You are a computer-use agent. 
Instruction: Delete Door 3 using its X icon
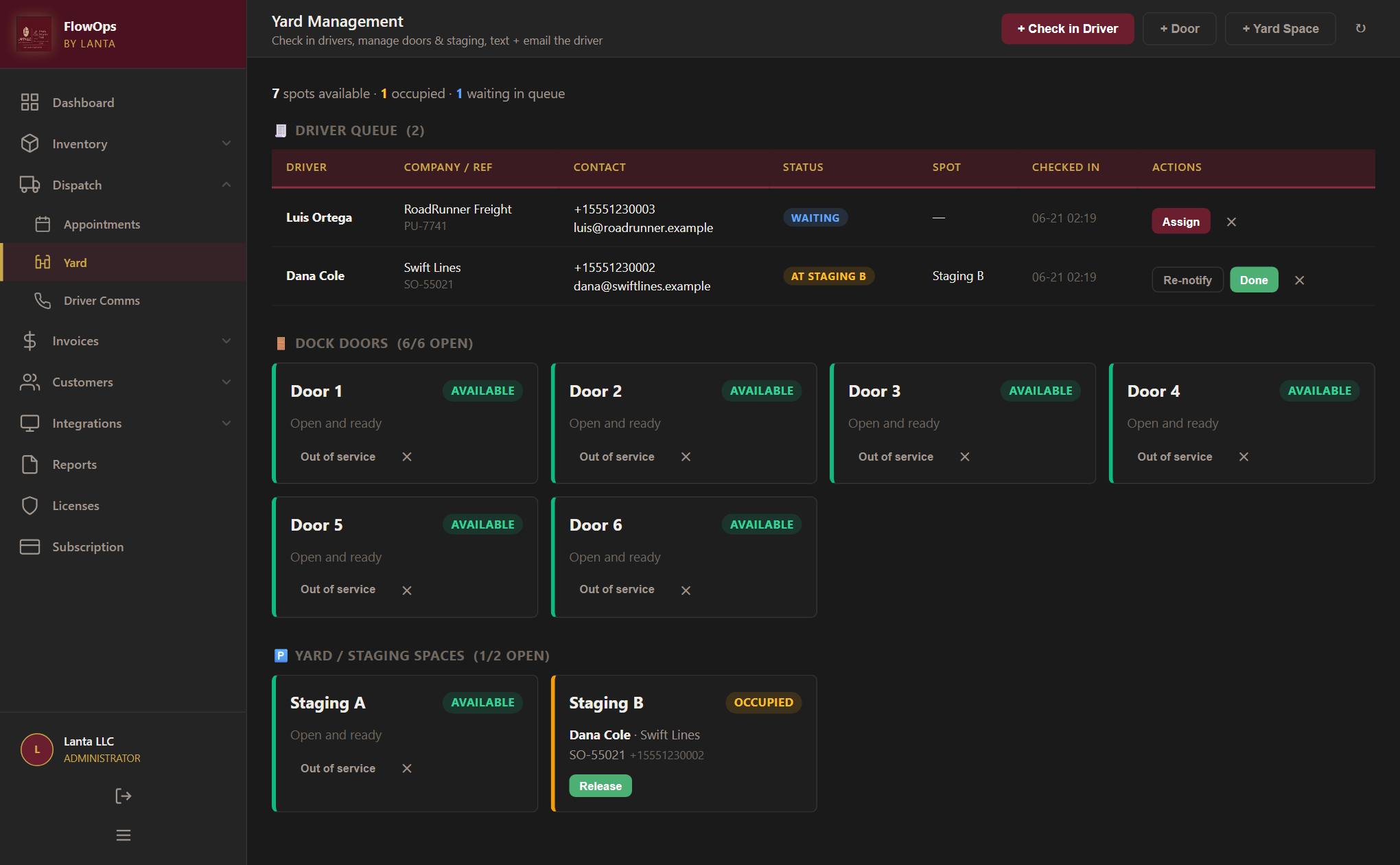965,457
